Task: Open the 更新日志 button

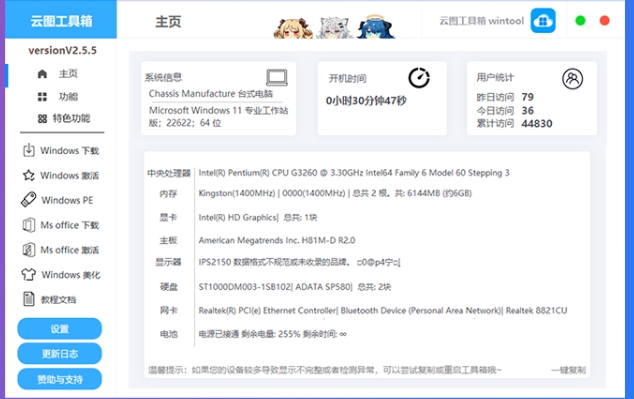Action: pyautogui.click(x=59, y=354)
